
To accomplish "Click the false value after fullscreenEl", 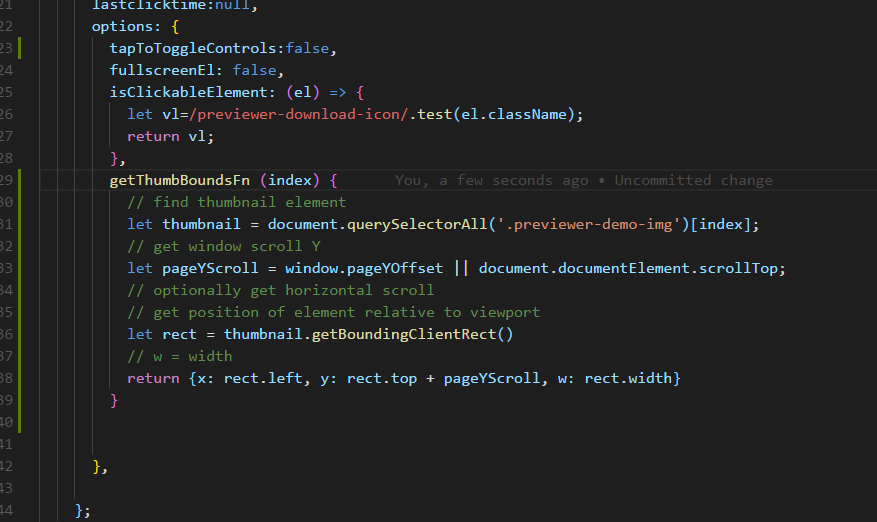I will point(254,70).
